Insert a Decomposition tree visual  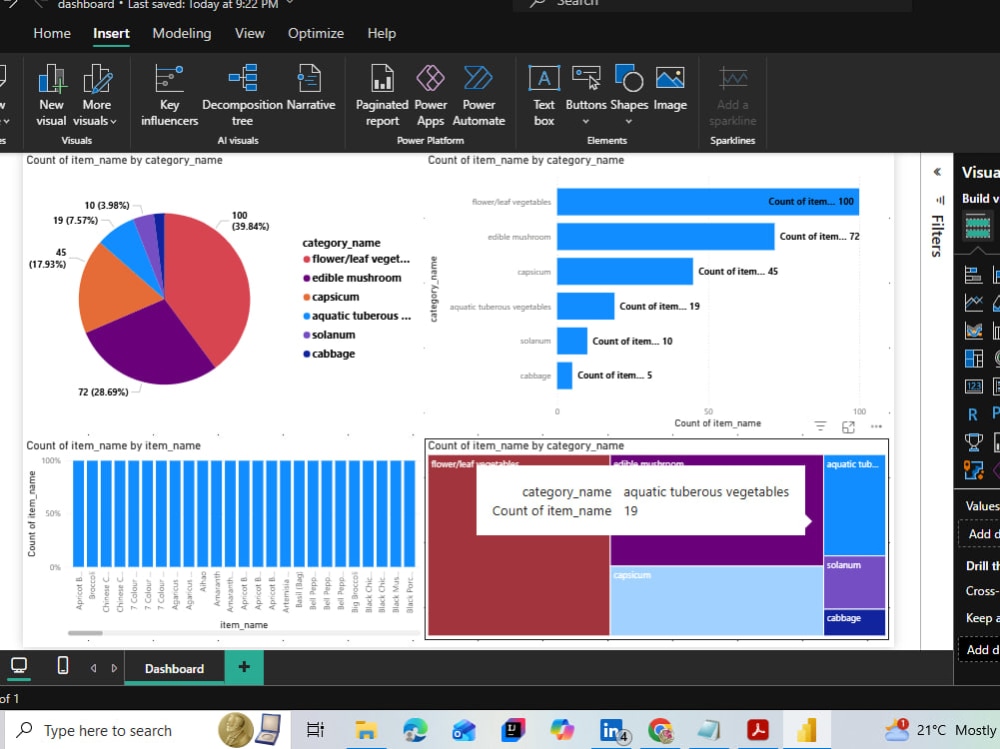tap(242, 96)
